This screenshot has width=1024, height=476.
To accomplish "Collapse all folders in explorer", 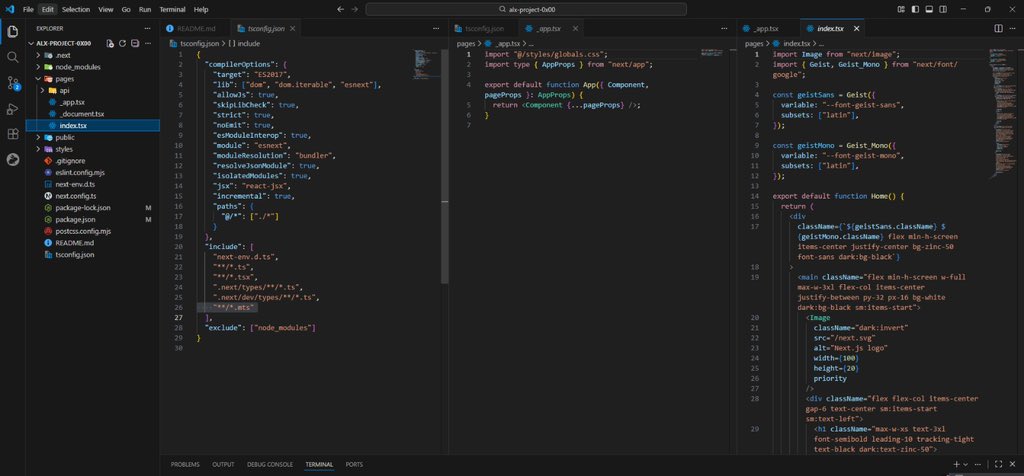I will pyautogui.click(x=135, y=43).
